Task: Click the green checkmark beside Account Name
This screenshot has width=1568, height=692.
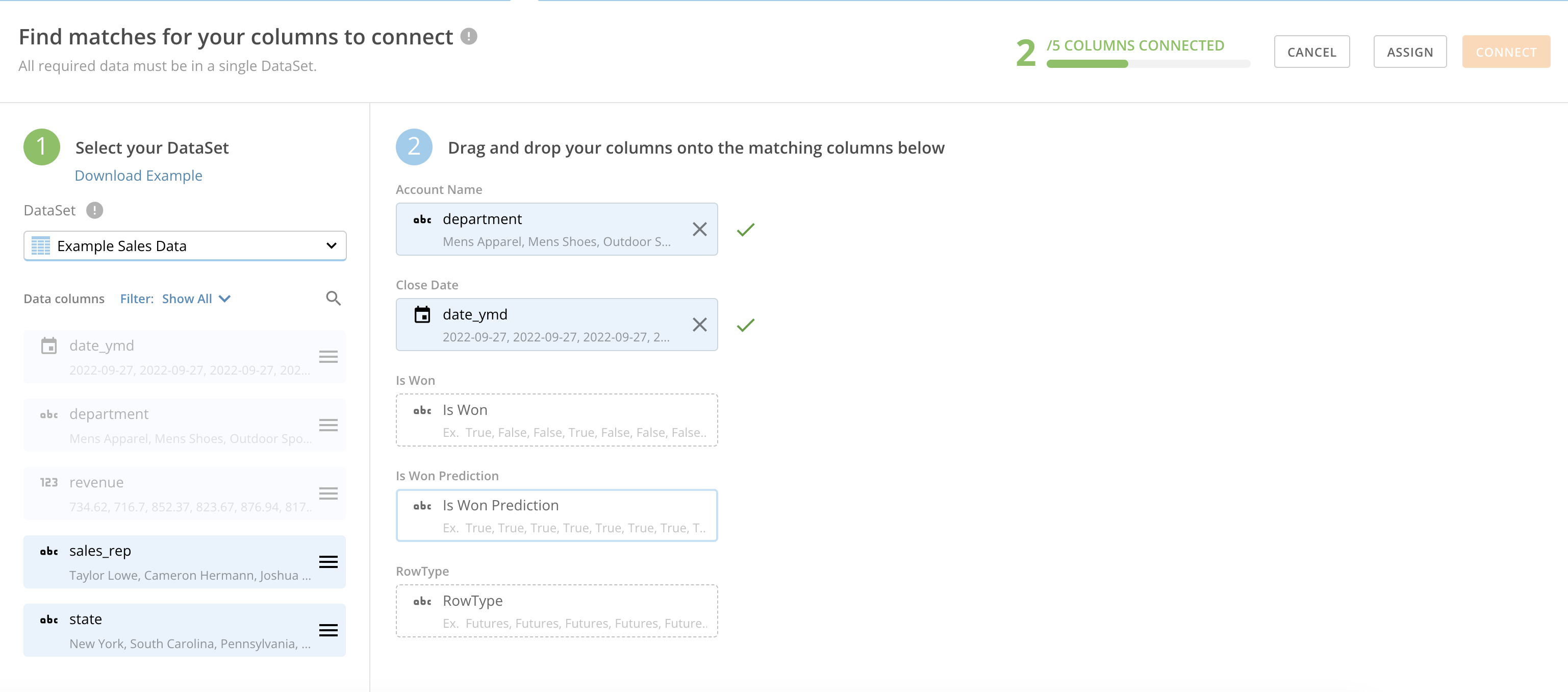Action: (x=745, y=230)
